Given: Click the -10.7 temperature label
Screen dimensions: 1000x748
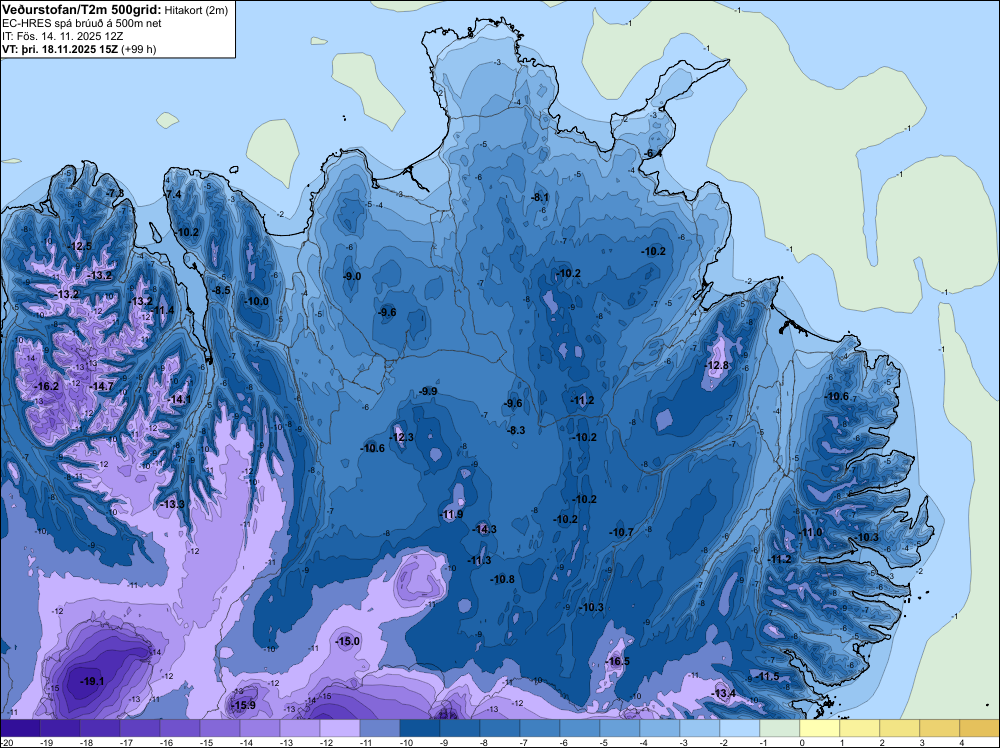Looking at the screenshot, I should tap(621, 532).
